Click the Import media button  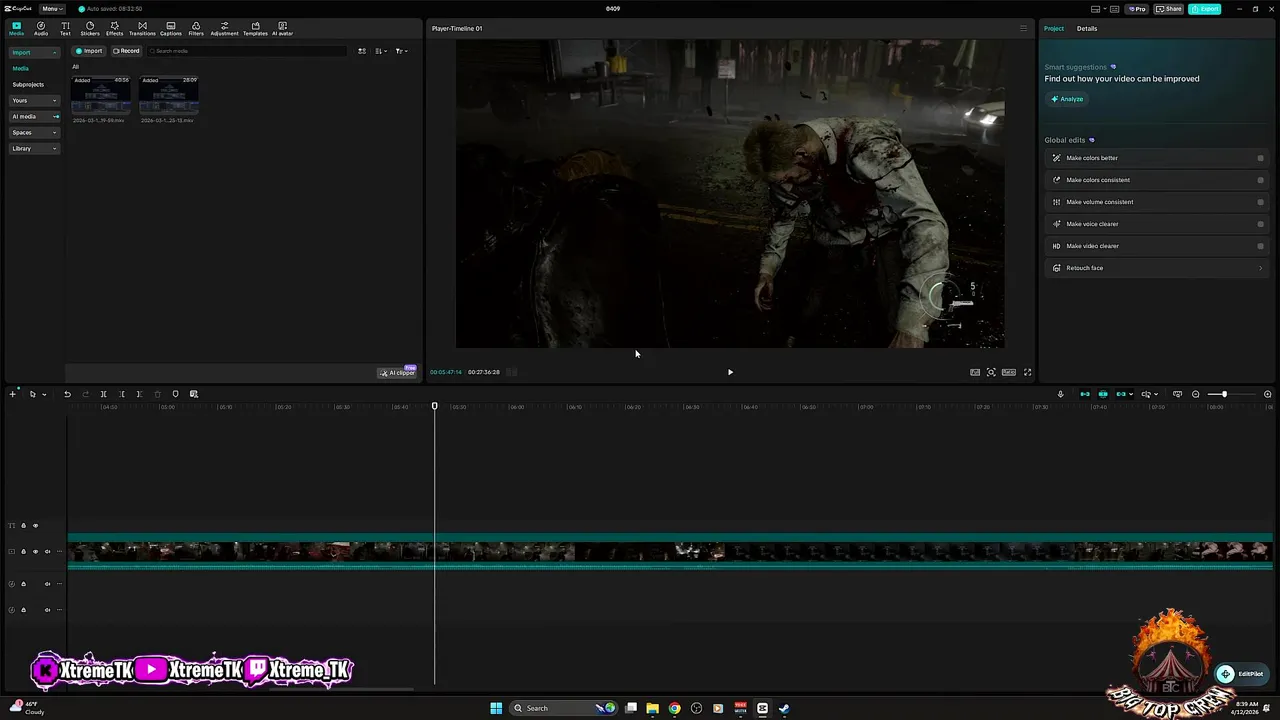click(x=89, y=51)
